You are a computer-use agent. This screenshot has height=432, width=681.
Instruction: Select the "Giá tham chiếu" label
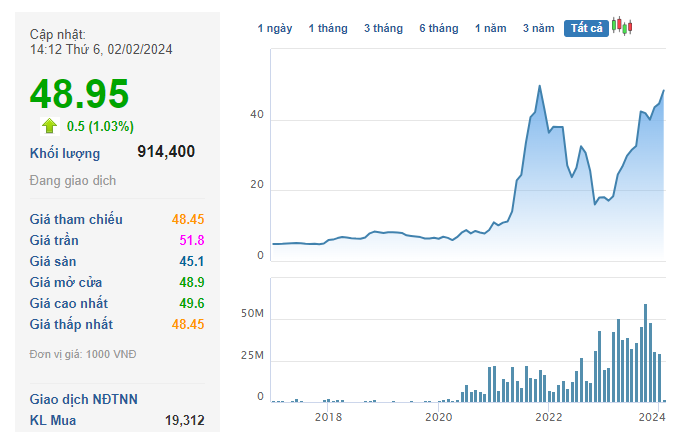(76, 219)
